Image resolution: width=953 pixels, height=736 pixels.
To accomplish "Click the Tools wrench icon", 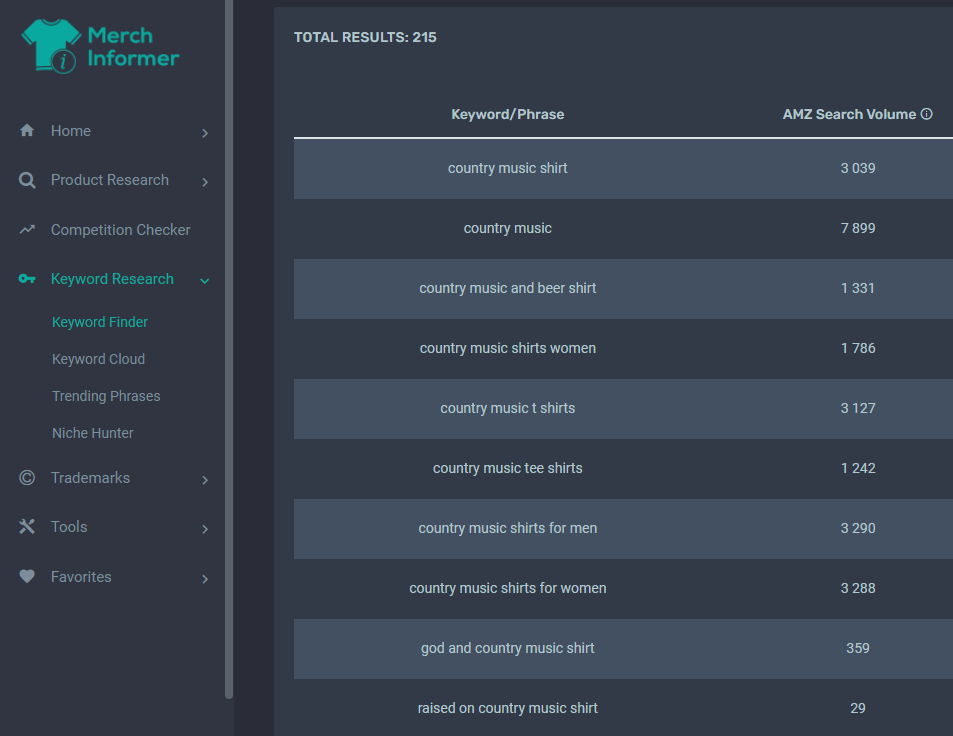I will [27, 526].
